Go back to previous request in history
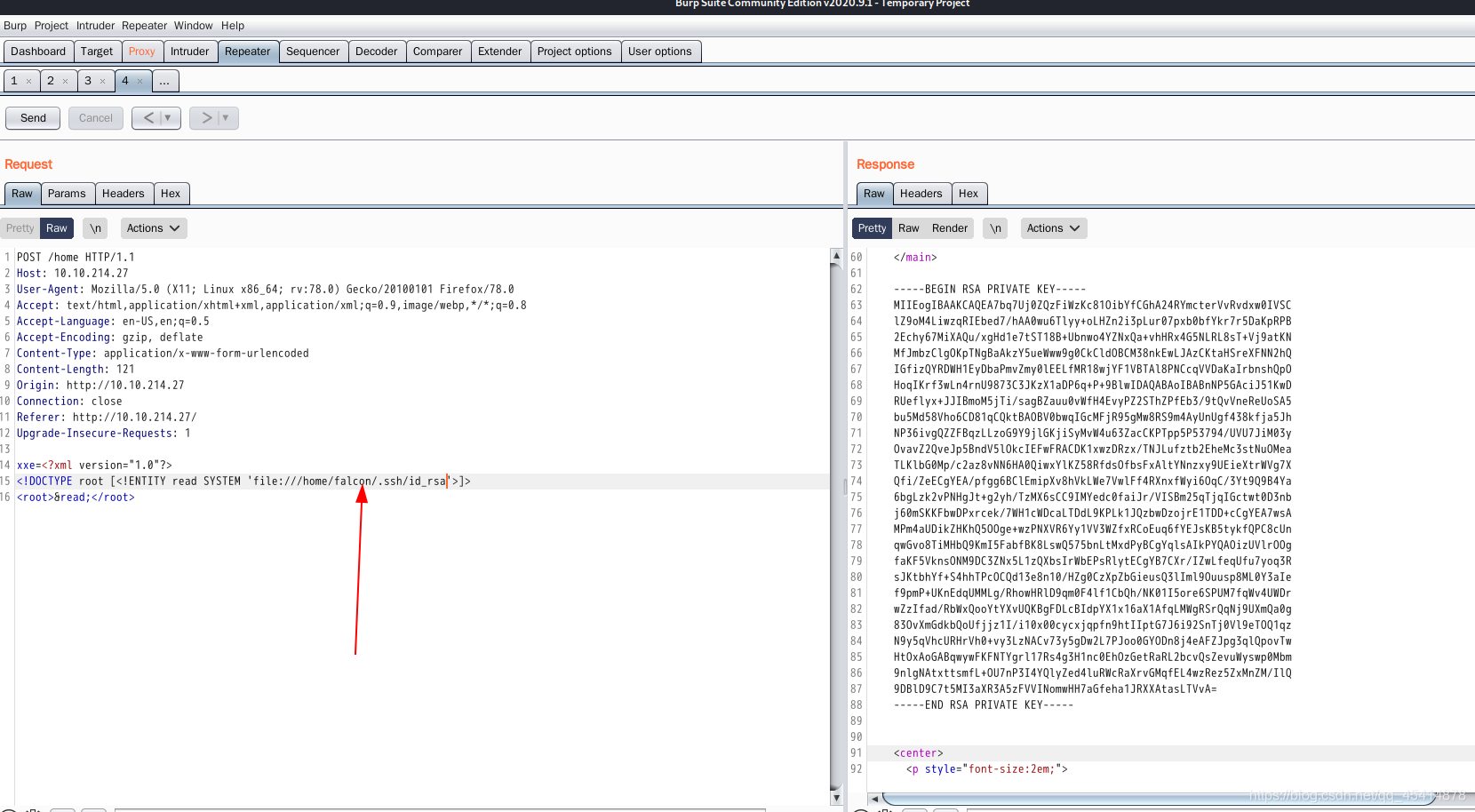This screenshot has height=812, width=1475. tap(148, 118)
